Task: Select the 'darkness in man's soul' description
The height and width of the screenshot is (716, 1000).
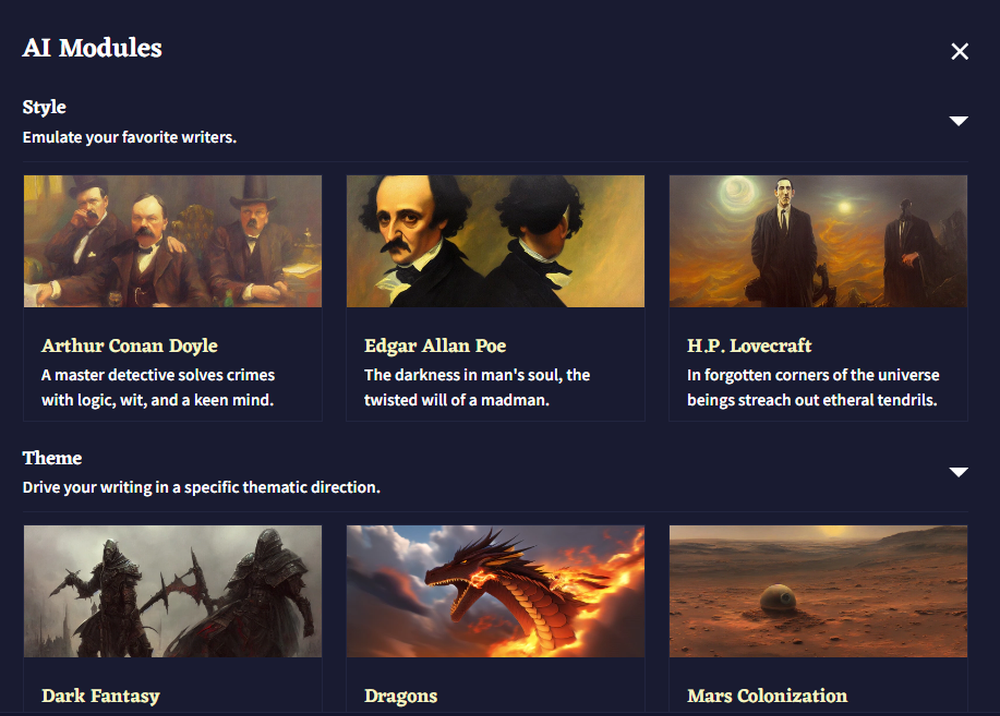Action: click(477, 387)
